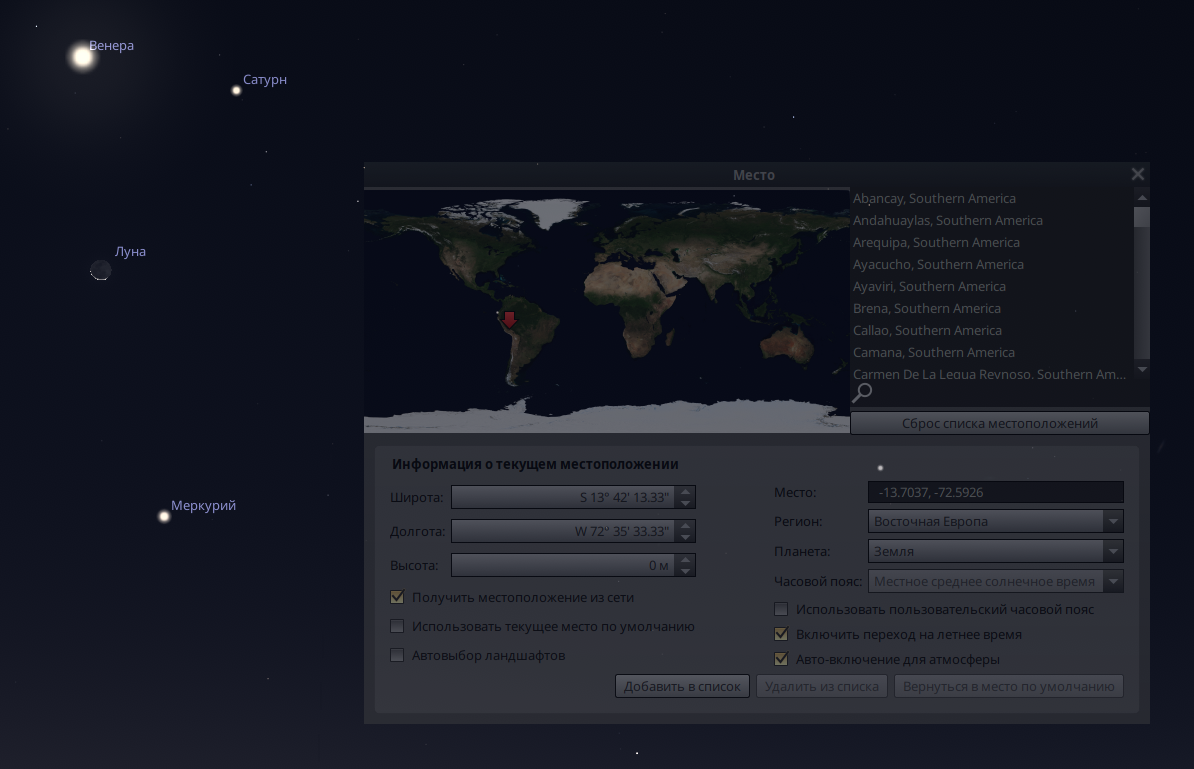The image size is (1194, 769).
Task: Click the Место name input field
Action: coord(995,492)
